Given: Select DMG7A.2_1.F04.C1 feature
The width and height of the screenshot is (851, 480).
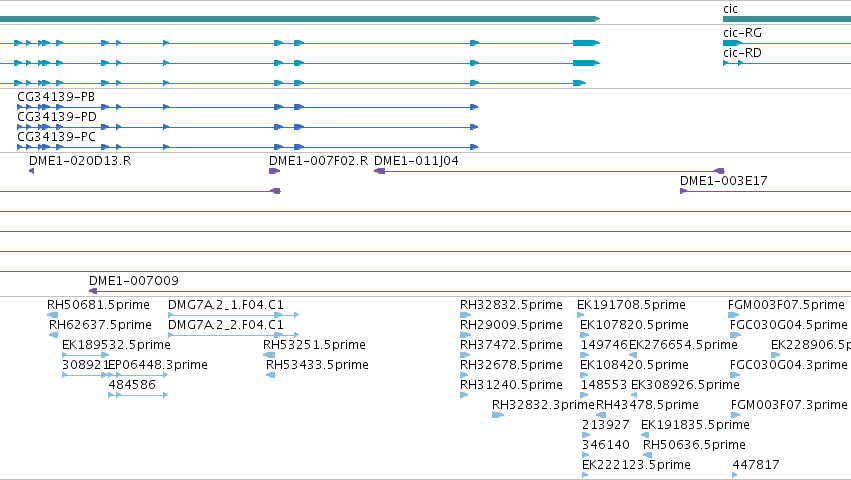Looking at the screenshot, I should click(x=226, y=305).
